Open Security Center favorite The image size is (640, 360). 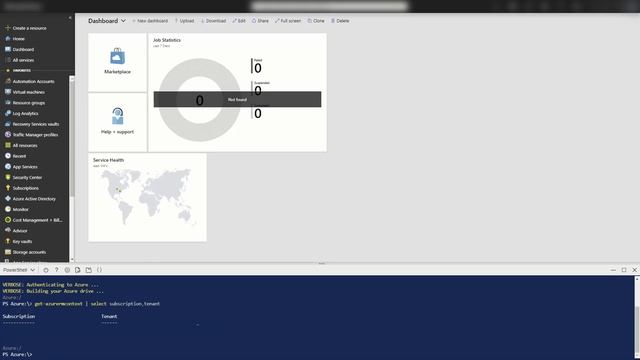(x=24, y=178)
